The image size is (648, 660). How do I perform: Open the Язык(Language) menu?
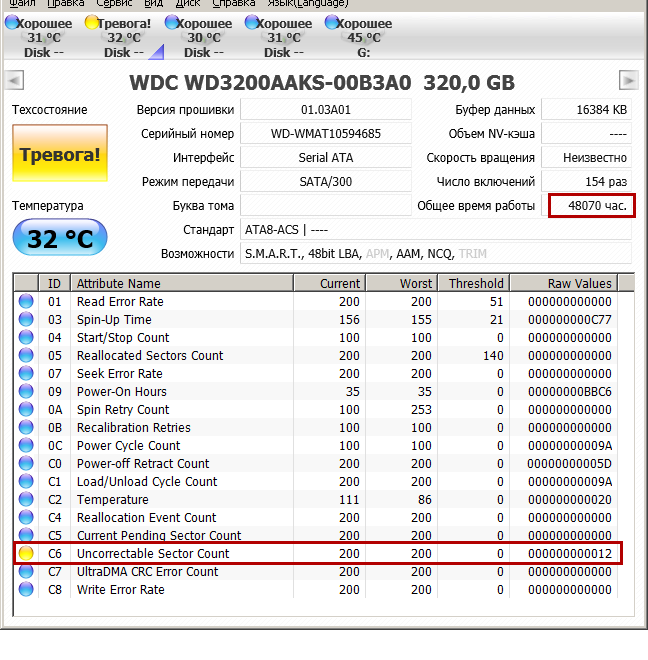click(308, 3)
